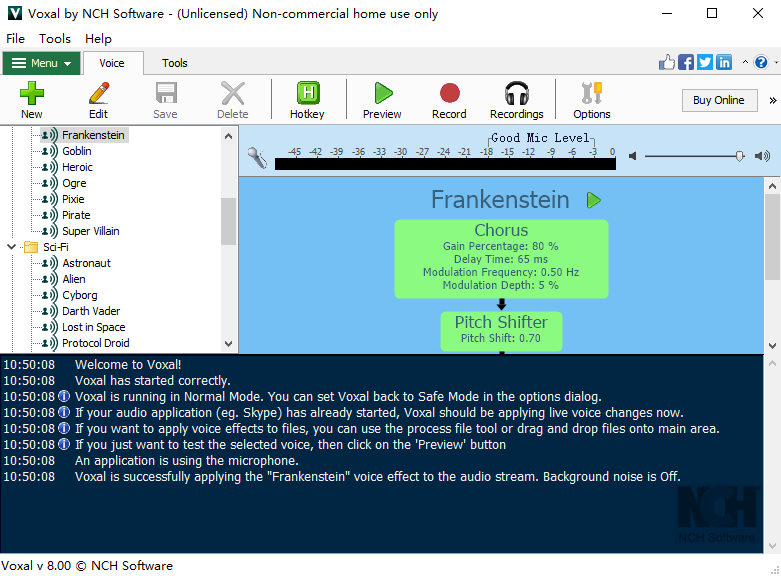Click the volume slider handle
Image resolution: width=781 pixels, height=576 pixels.
[739, 156]
